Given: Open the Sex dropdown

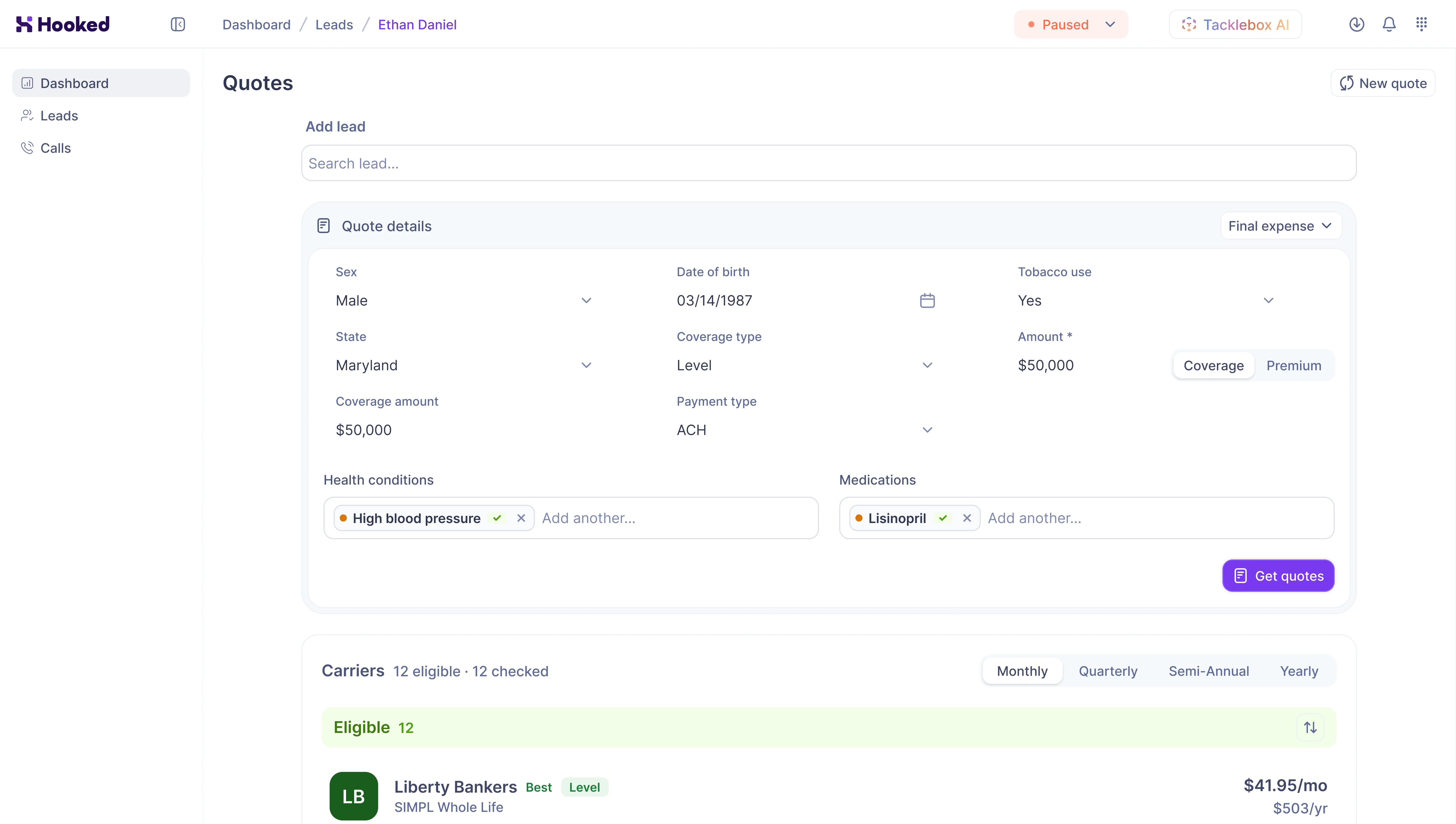Looking at the screenshot, I should 464,300.
